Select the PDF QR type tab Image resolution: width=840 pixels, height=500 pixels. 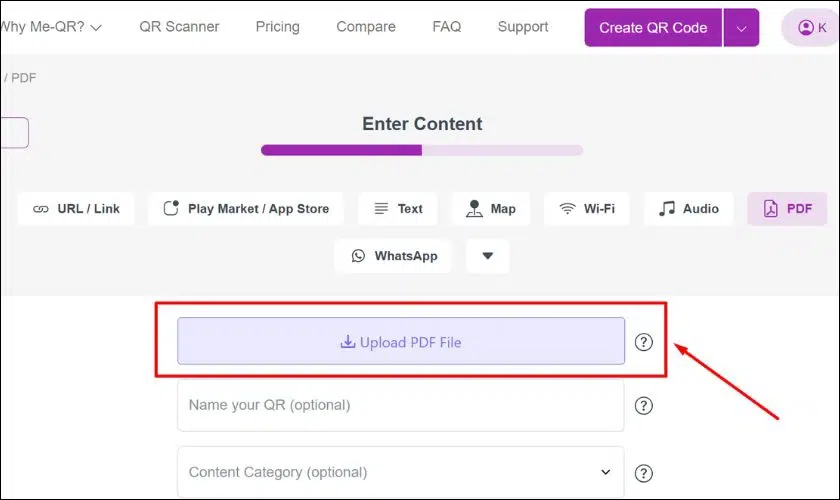pos(787,208)
